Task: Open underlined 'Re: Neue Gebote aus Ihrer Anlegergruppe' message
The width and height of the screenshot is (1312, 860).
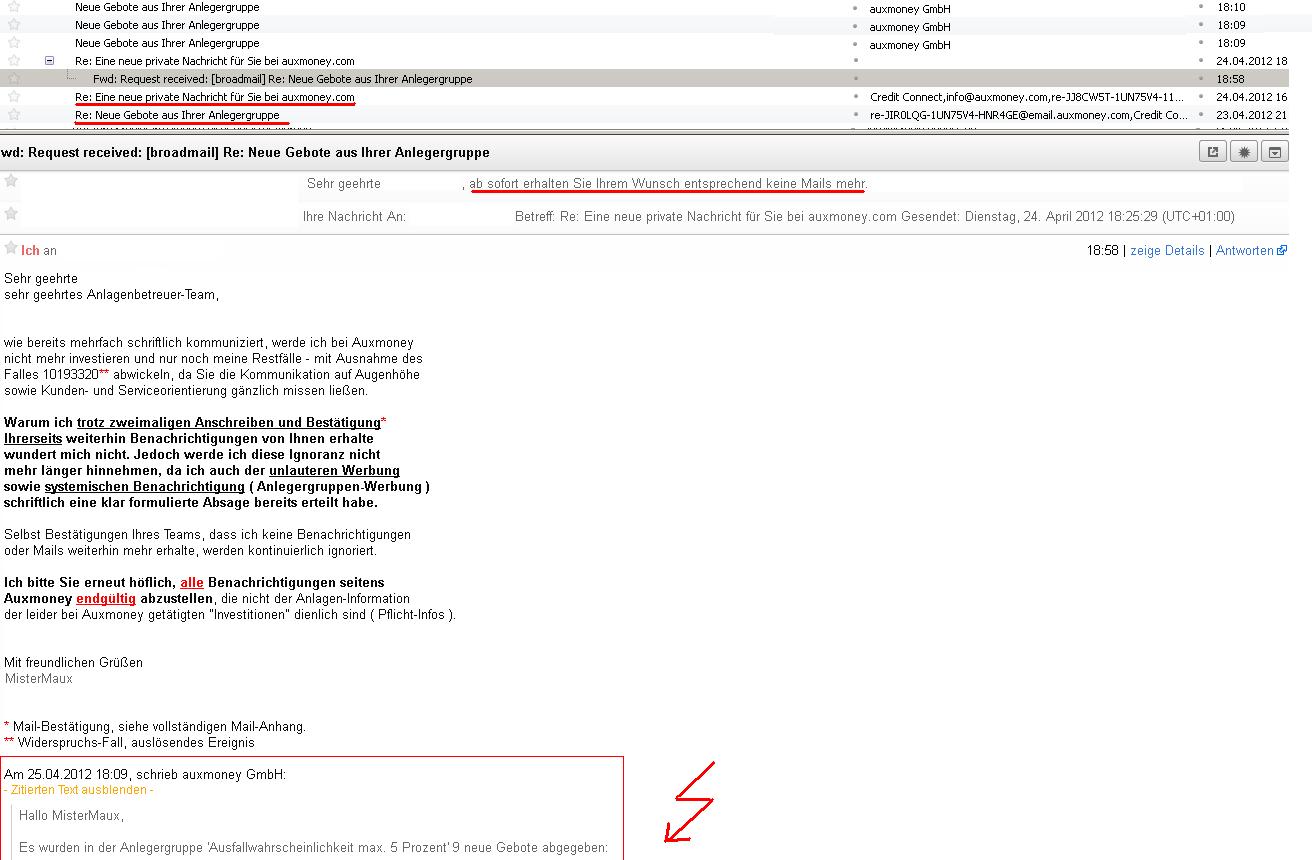Action: click(177, 115)
